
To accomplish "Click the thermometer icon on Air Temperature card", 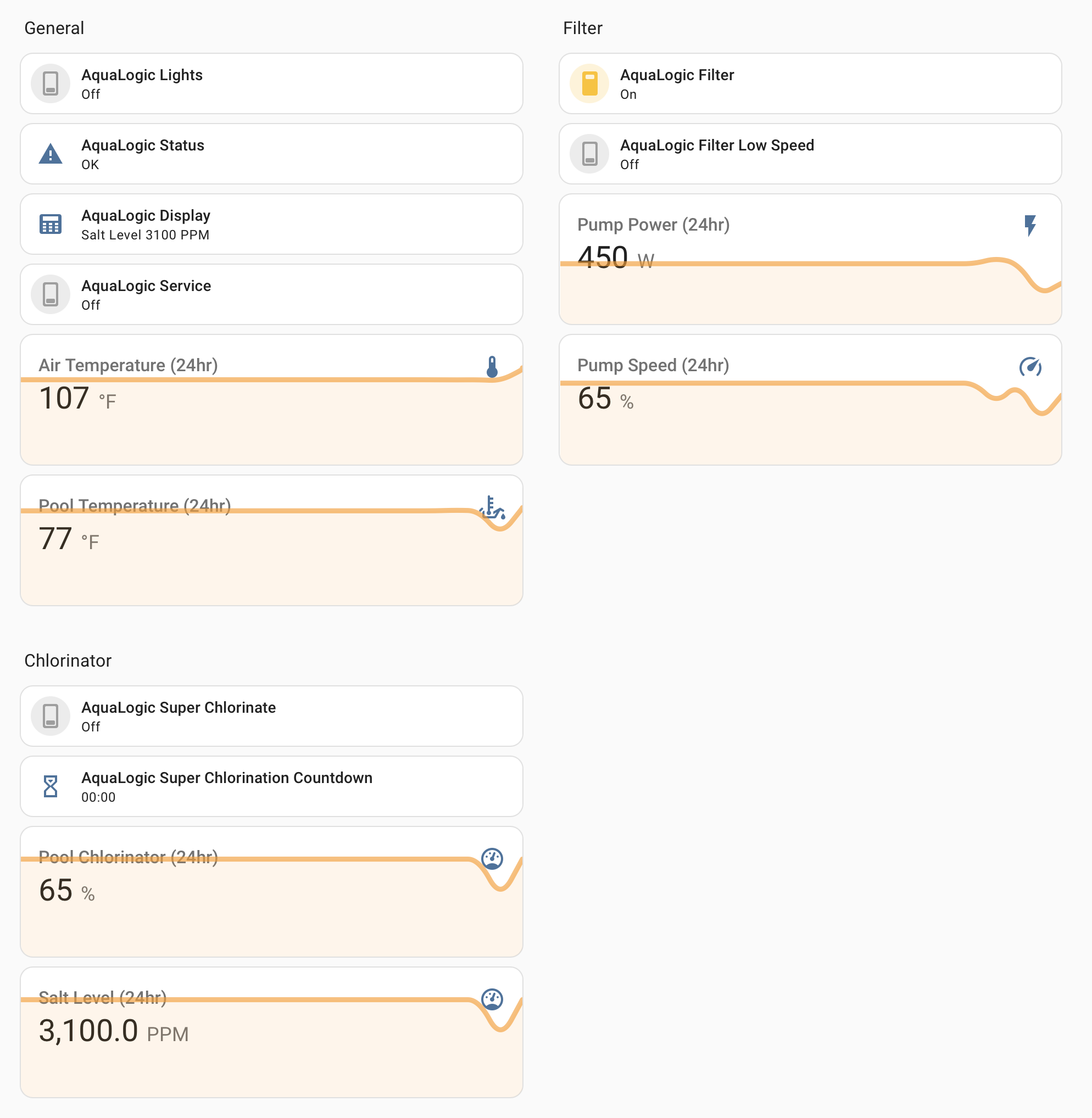I will tap(492, 367).
